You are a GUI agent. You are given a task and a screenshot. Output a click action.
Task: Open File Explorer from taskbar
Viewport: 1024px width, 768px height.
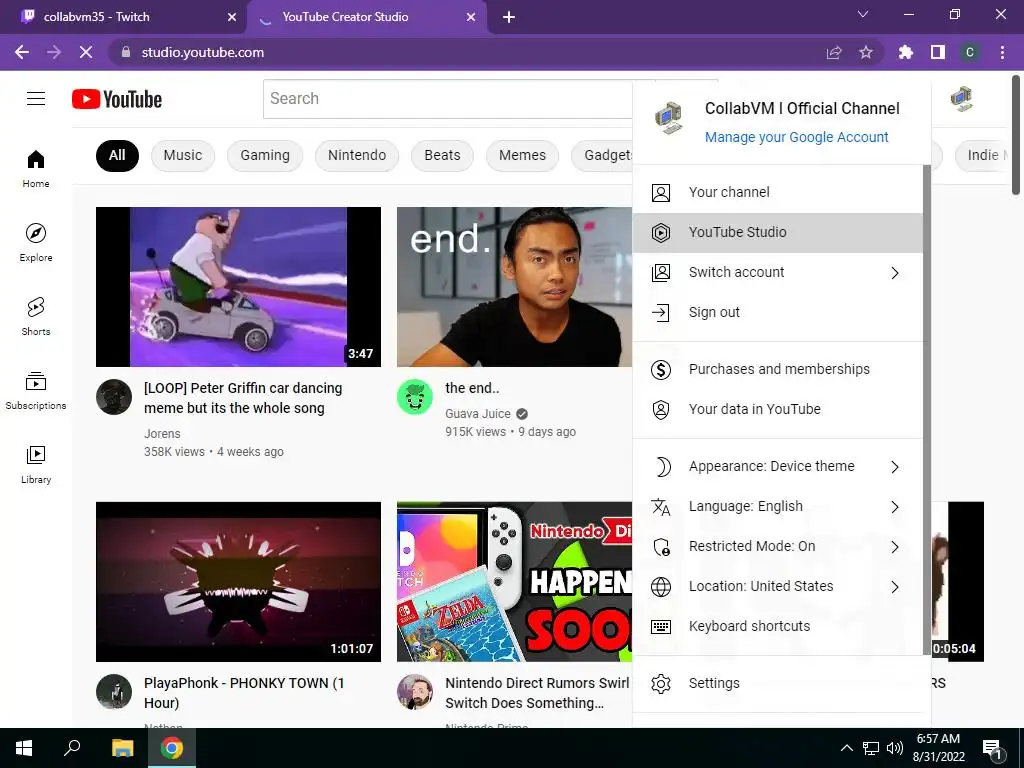coord(122,748)
